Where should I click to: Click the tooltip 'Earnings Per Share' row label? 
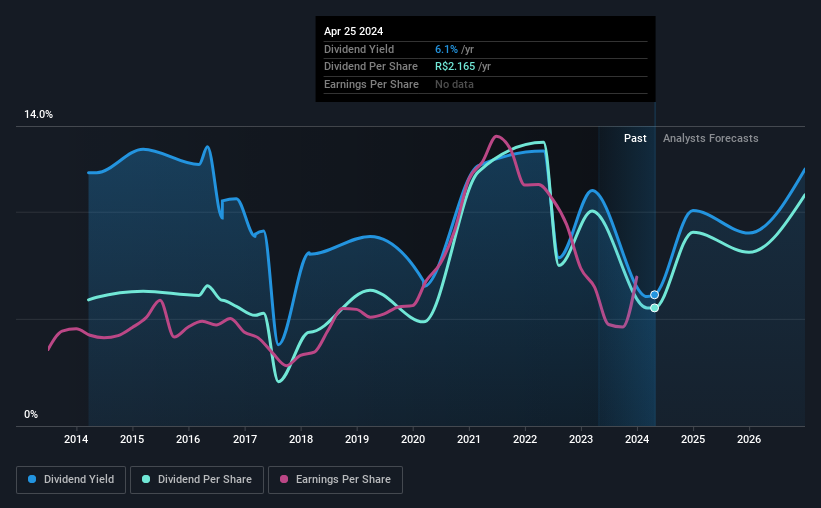coord(371,84)
